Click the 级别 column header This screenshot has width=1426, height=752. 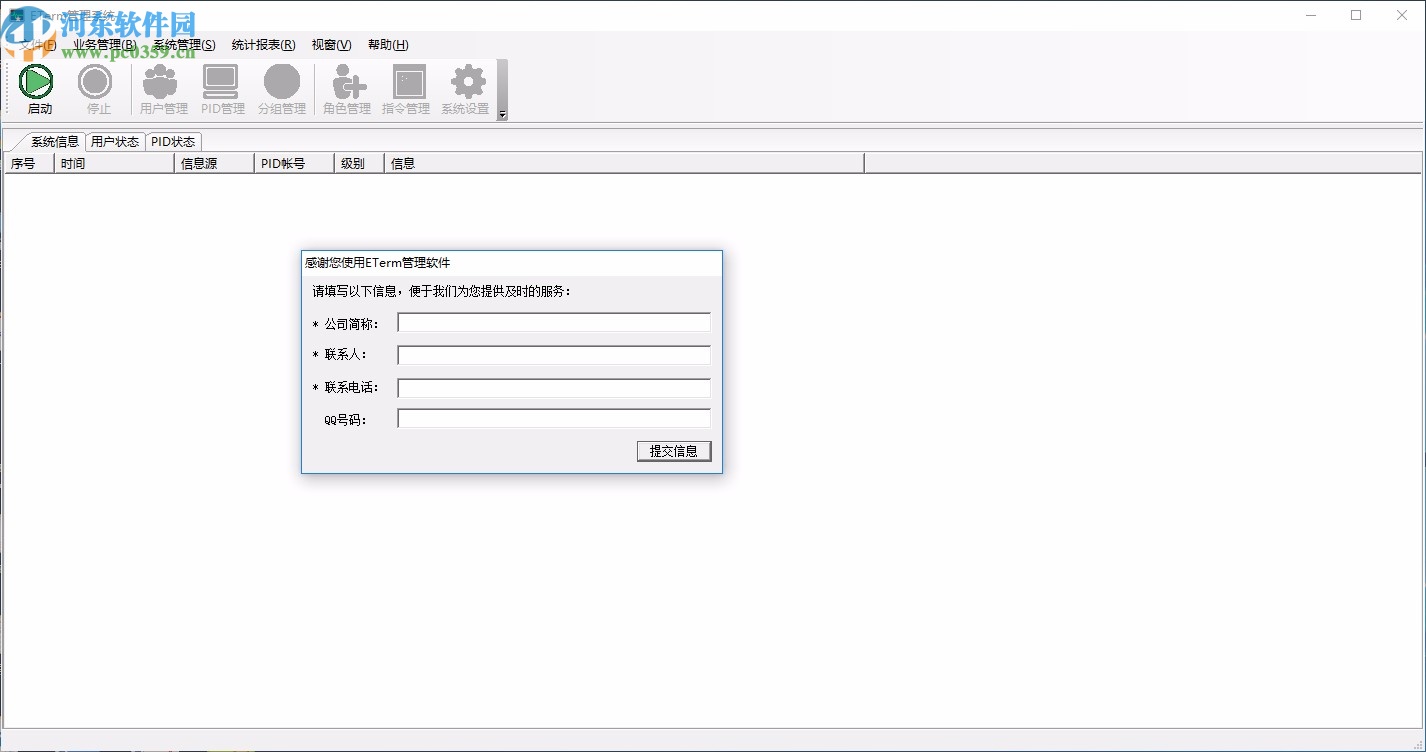359,163
